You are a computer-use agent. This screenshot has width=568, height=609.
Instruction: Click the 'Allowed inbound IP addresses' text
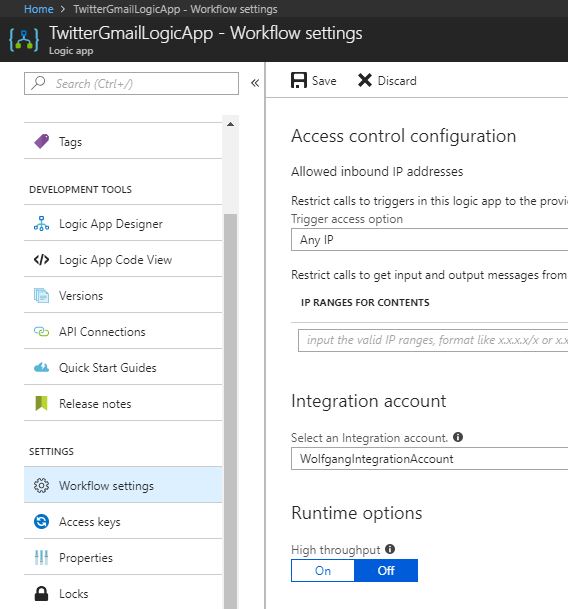point(377,171)
